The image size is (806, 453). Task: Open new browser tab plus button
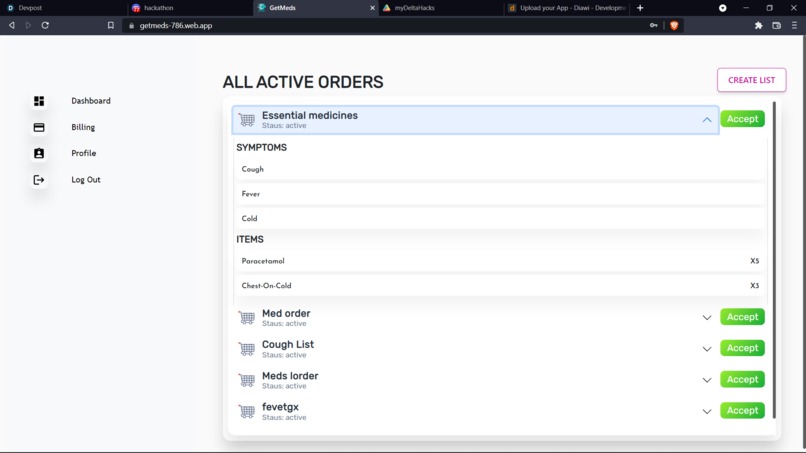tap(640, 8)
